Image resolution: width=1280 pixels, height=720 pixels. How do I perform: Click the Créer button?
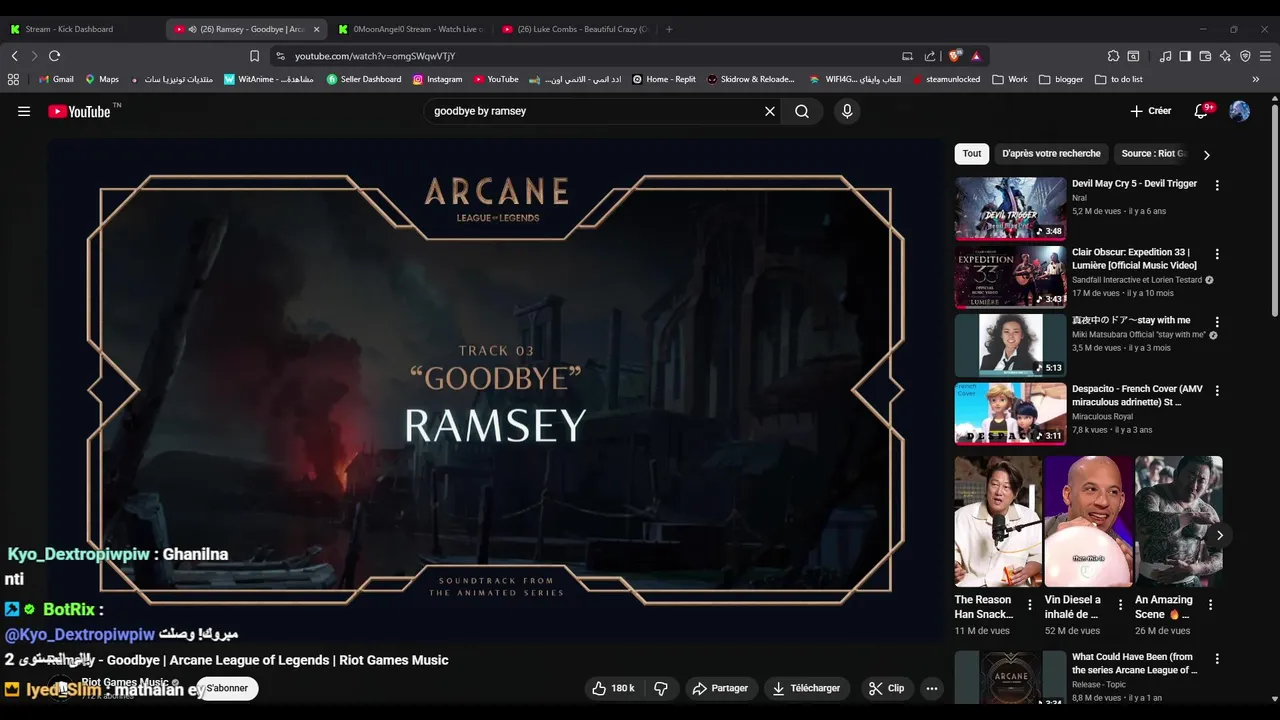pos(1150,111)
